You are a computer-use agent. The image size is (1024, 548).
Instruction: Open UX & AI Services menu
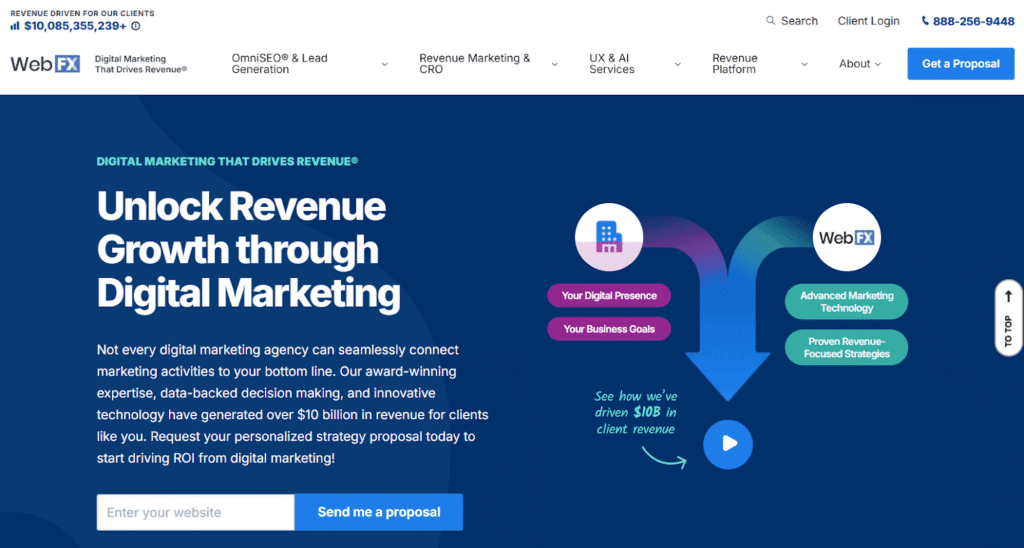point(612,64)
